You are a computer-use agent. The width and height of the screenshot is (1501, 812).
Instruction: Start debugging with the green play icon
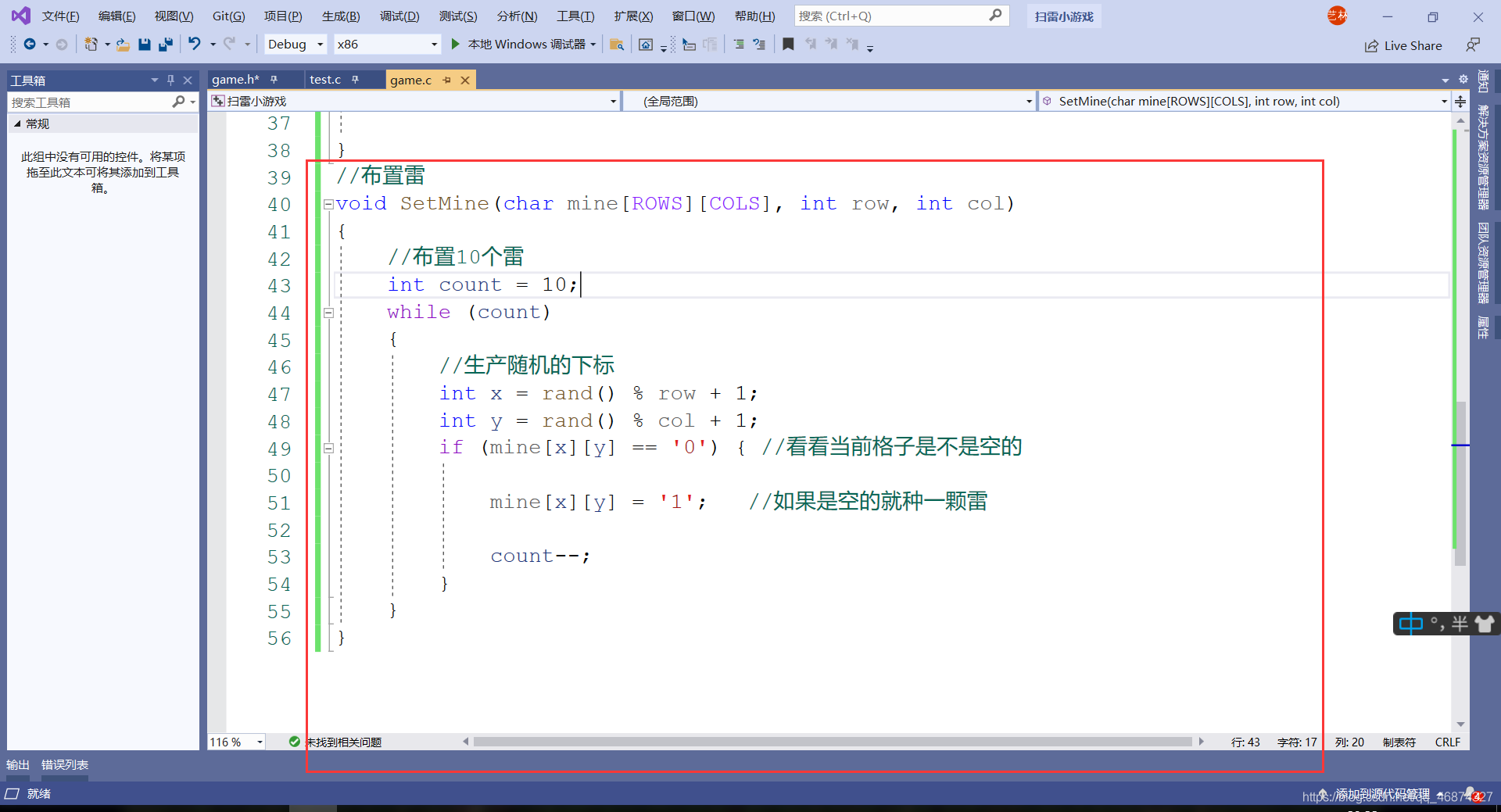tap(456, 44)
